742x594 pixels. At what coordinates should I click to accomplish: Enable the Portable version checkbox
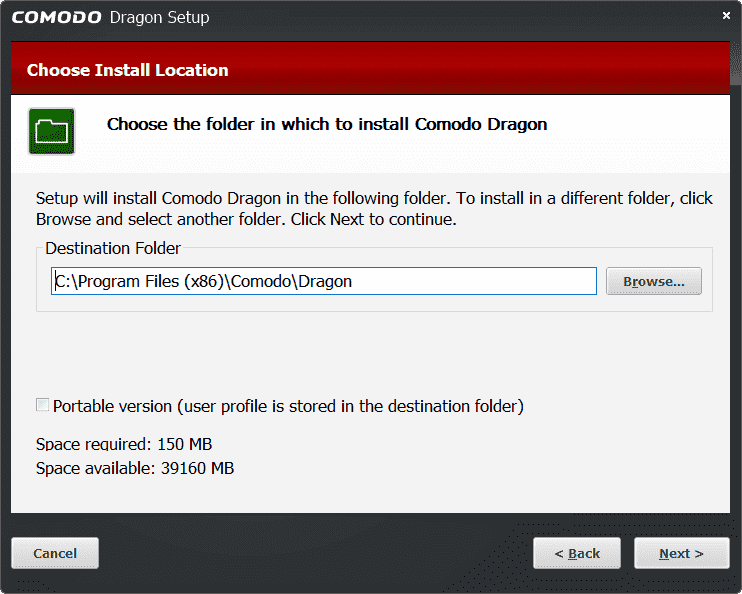click(x=43, y=405)
